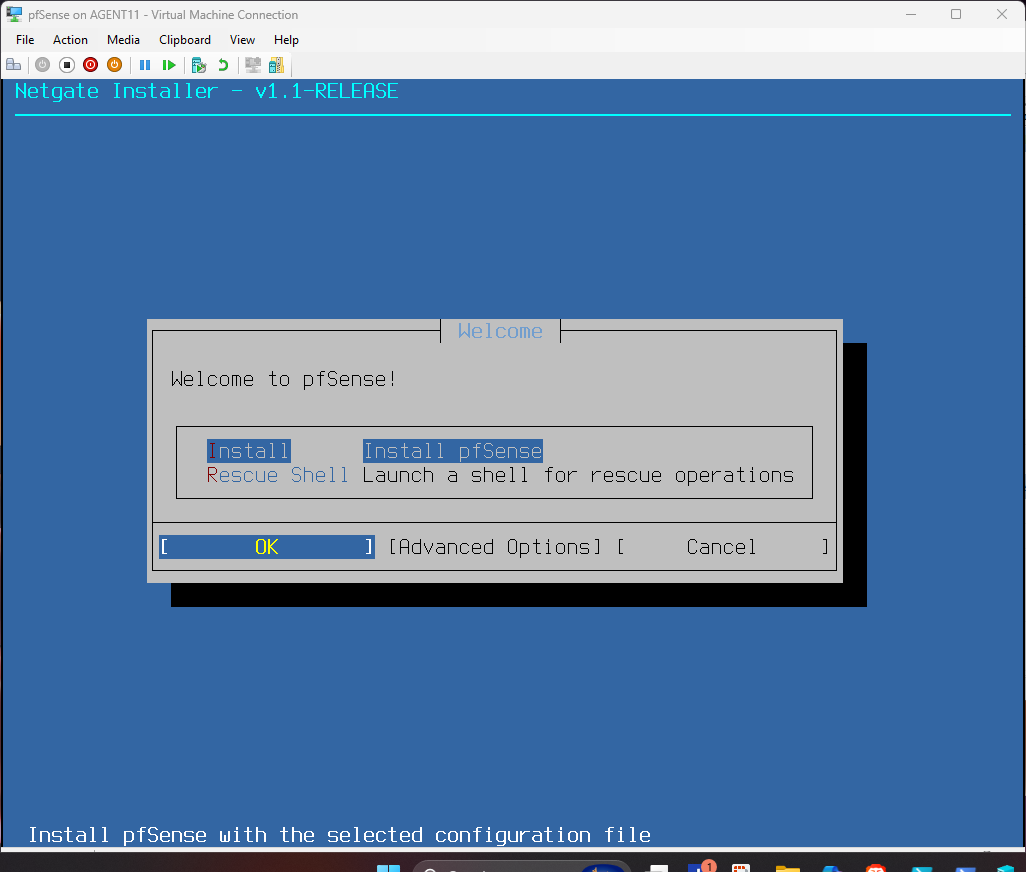
Task: Open the Action menu
Action: coord(70,40)
